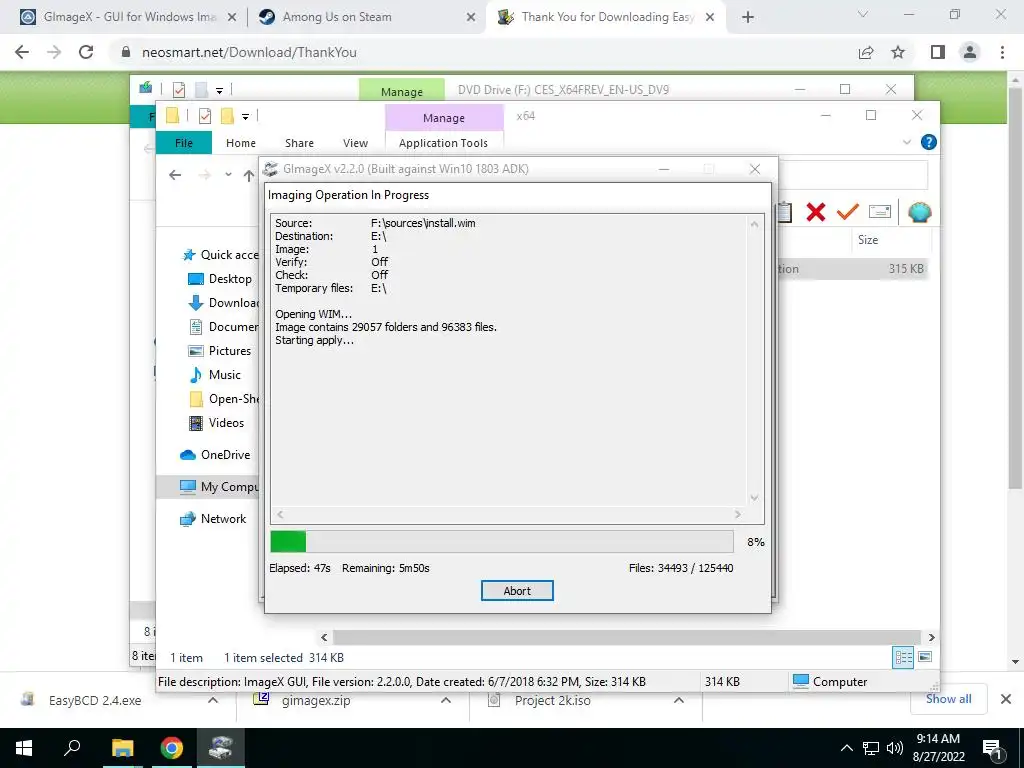Open the View ribbon tab

(x=355, y=142)
